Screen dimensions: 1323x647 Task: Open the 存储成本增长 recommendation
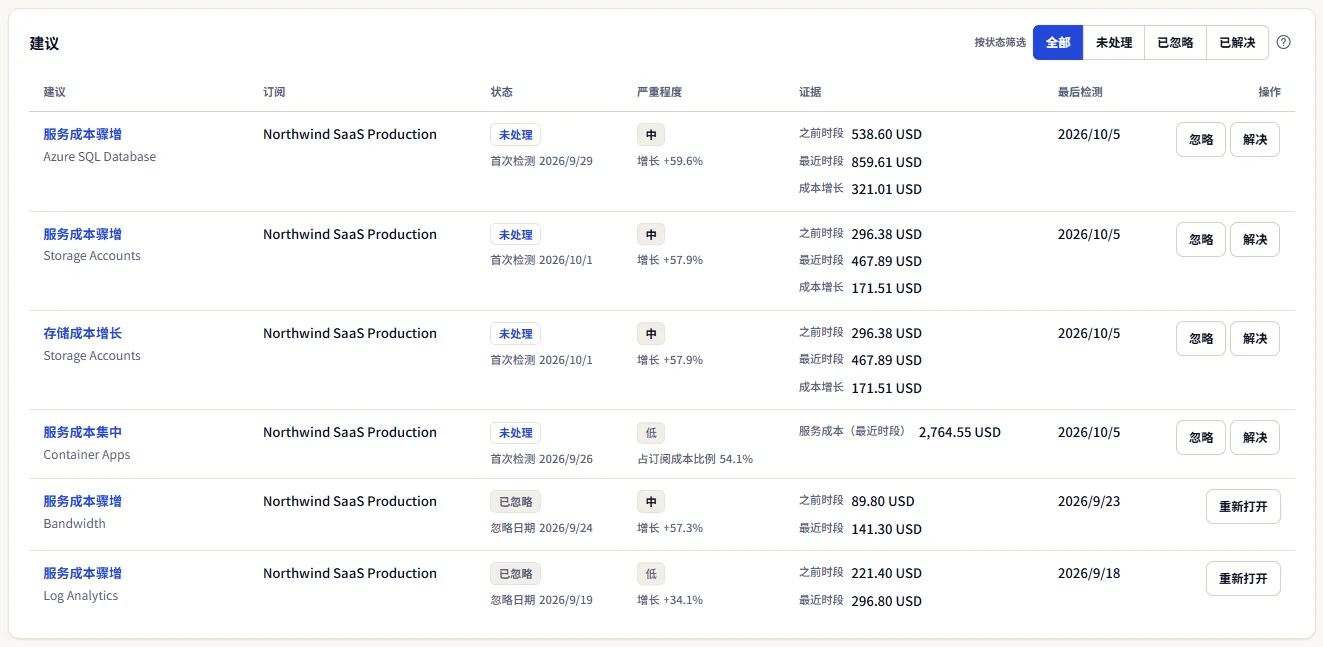pos(82,333)
